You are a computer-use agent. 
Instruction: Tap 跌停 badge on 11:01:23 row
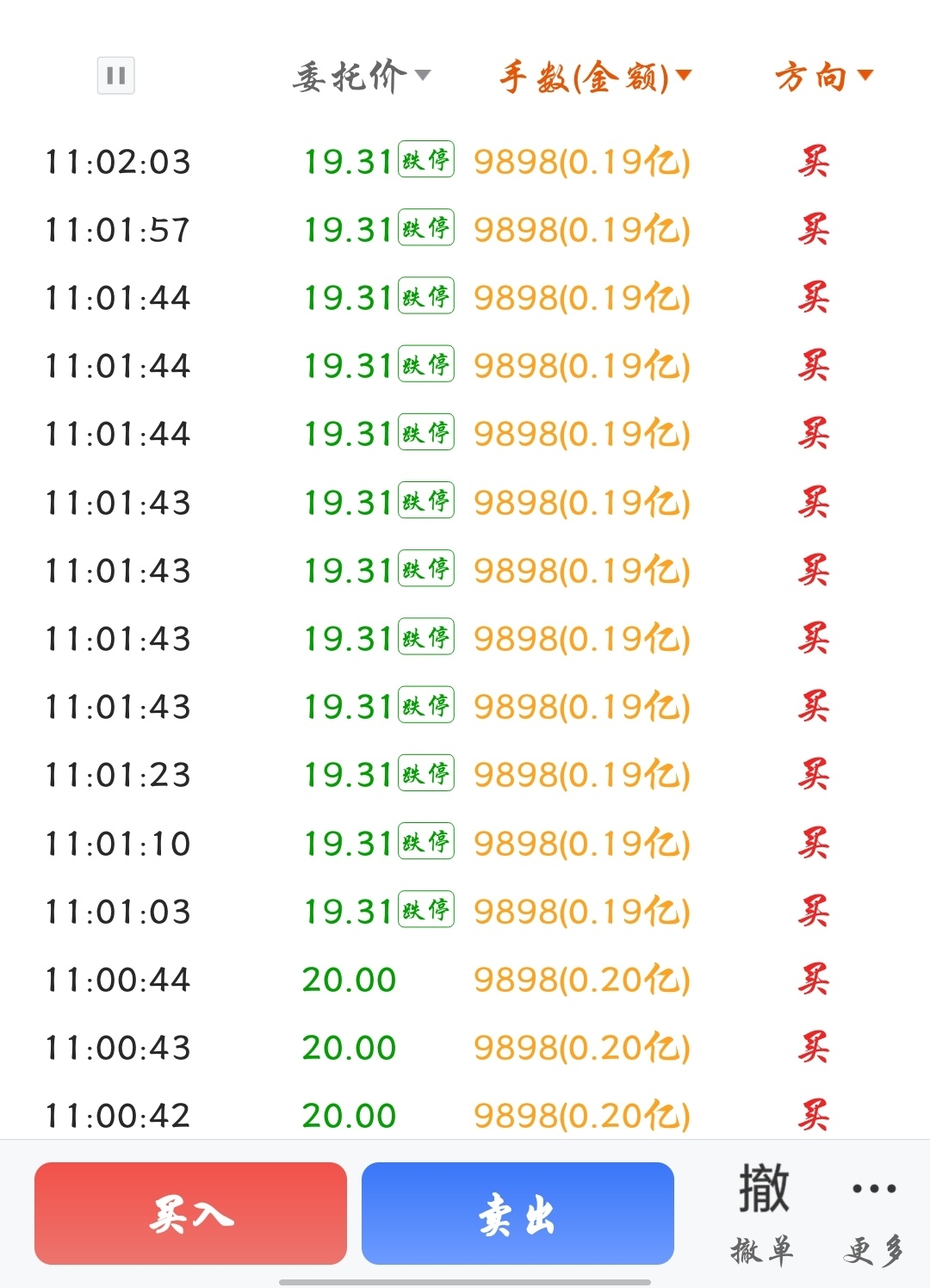[426, 772]
